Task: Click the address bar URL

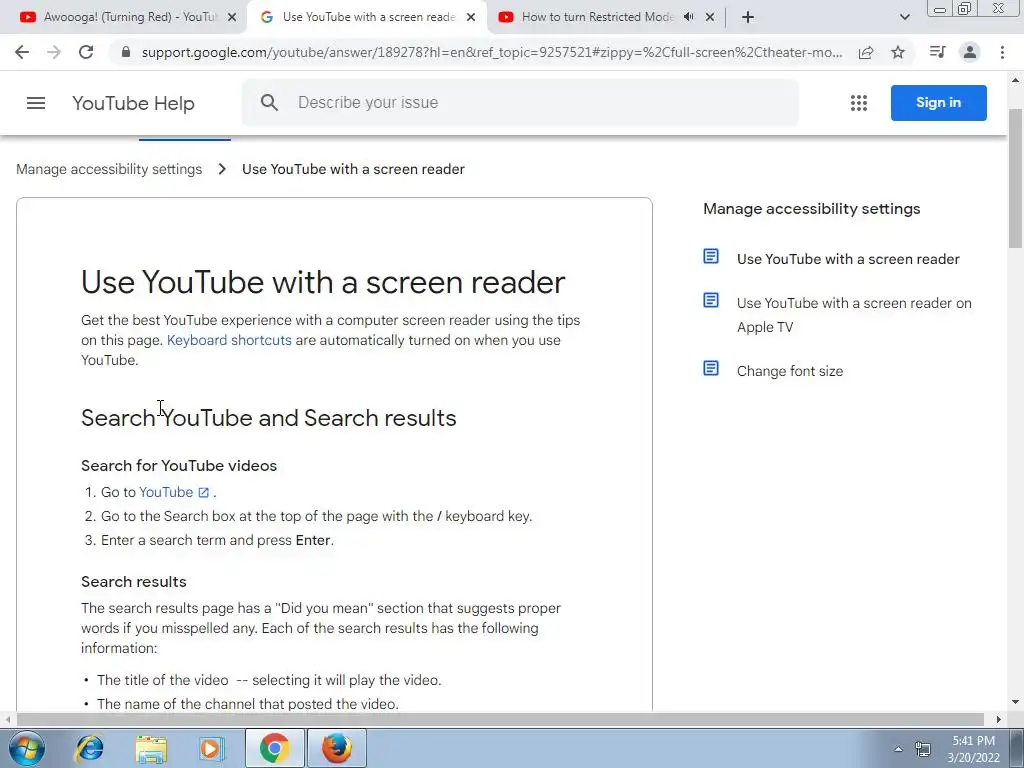Action: click(491, 52)
